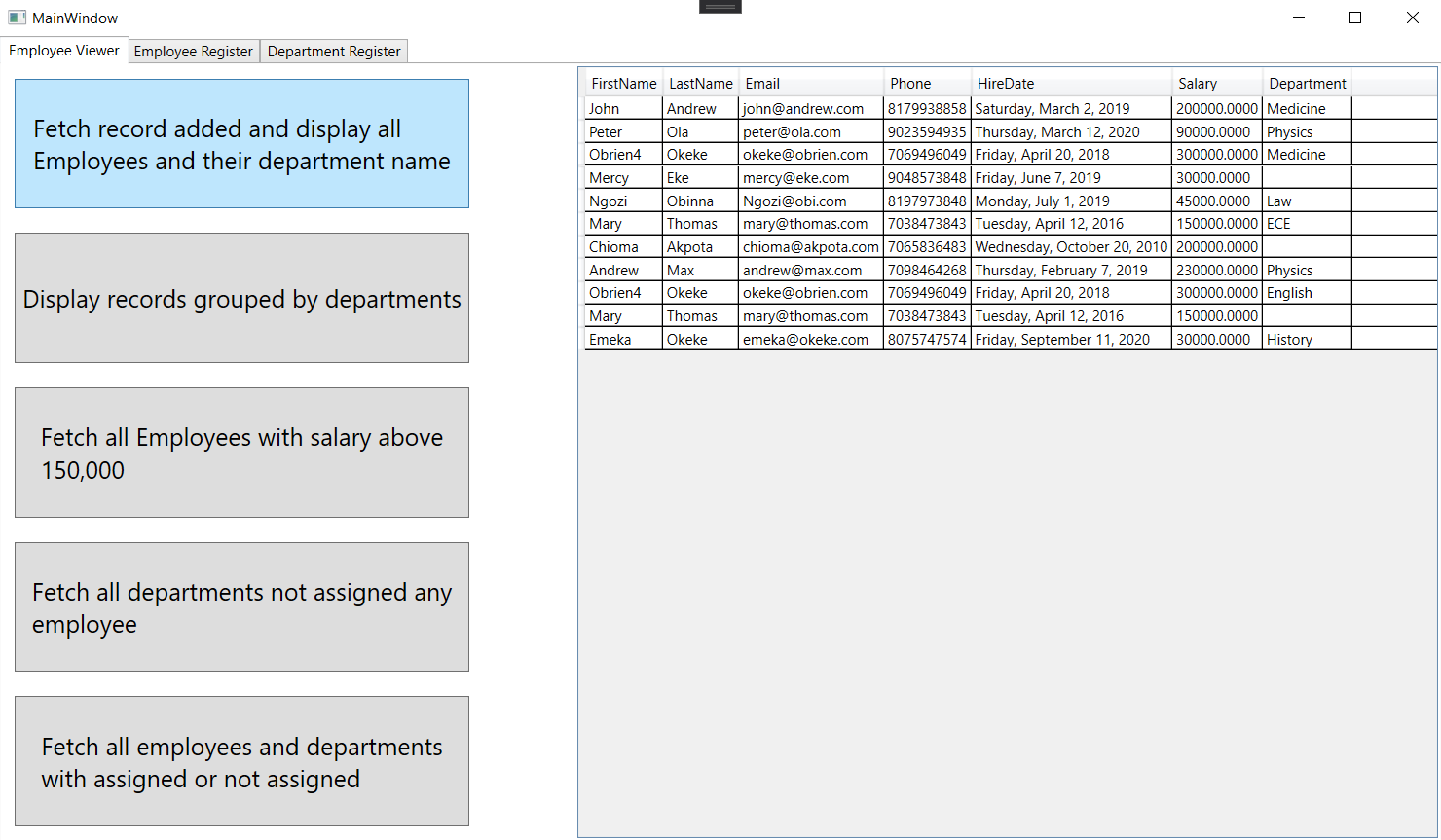1441x840 pixels.
Task: Click phone number 7065836483
Action: pyautogui.click(x=927, y=247)
